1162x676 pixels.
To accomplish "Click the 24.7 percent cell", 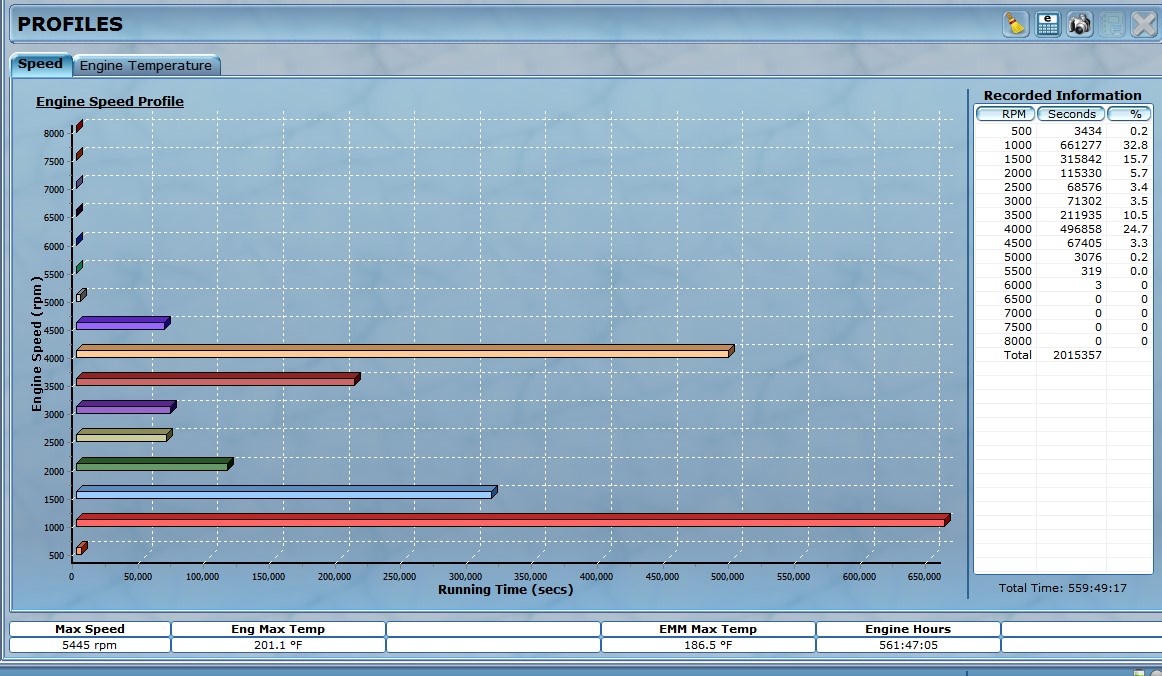I will pos(1135,230).
